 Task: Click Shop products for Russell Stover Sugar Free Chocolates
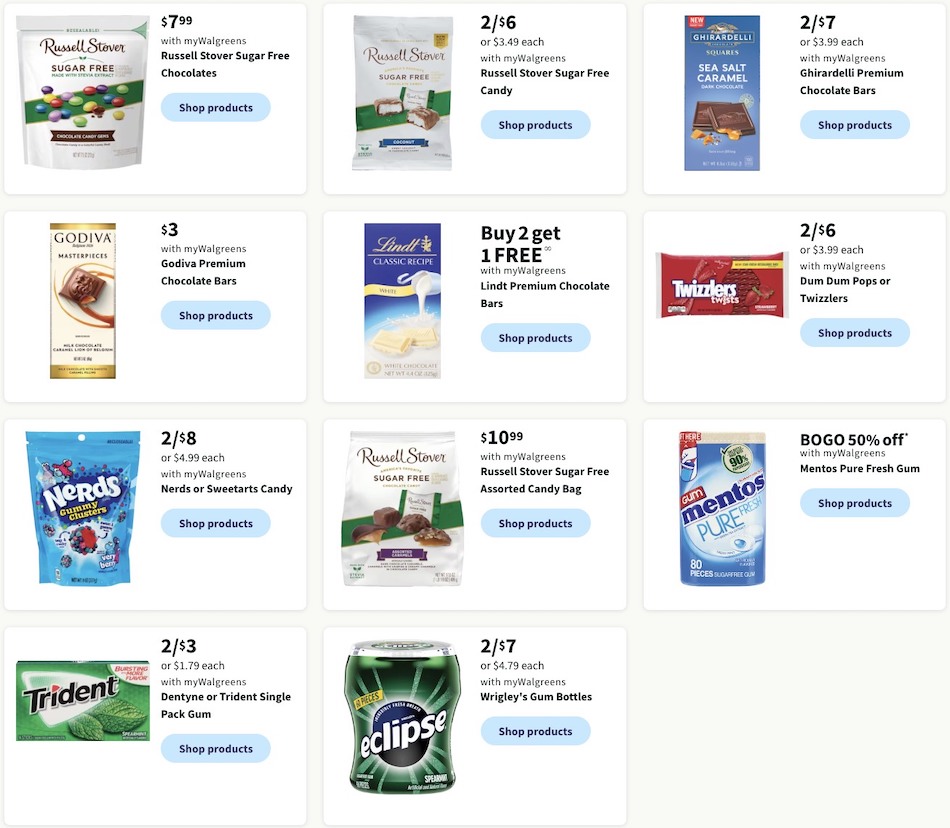coord(215,107)
